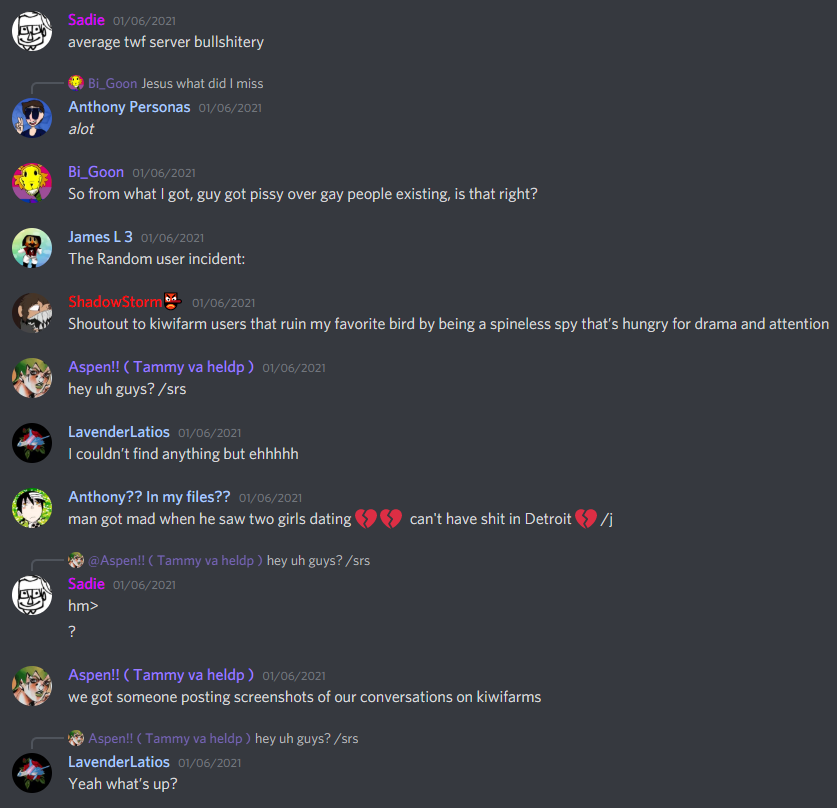Click first broken heart emoji after 'dating'
Image resolution: width=837 pixels, height=808 pixels.
coord(366,519)
